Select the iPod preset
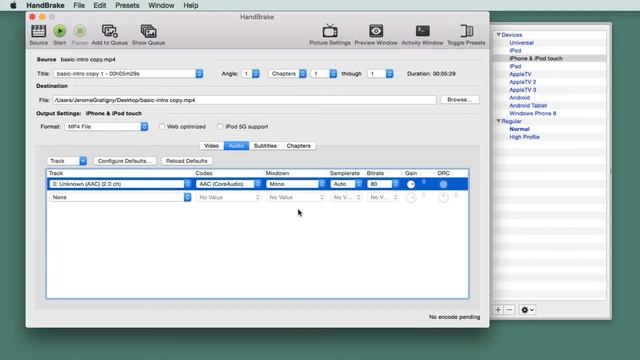 pos(515,51)
